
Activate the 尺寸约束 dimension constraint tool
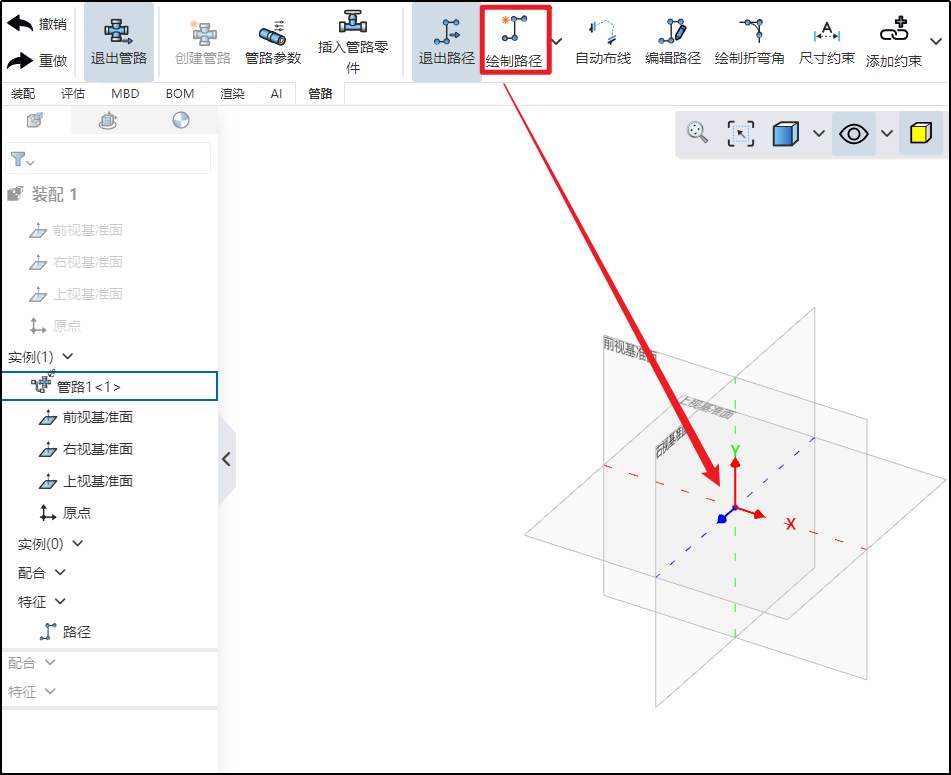[x=826, y=41]
